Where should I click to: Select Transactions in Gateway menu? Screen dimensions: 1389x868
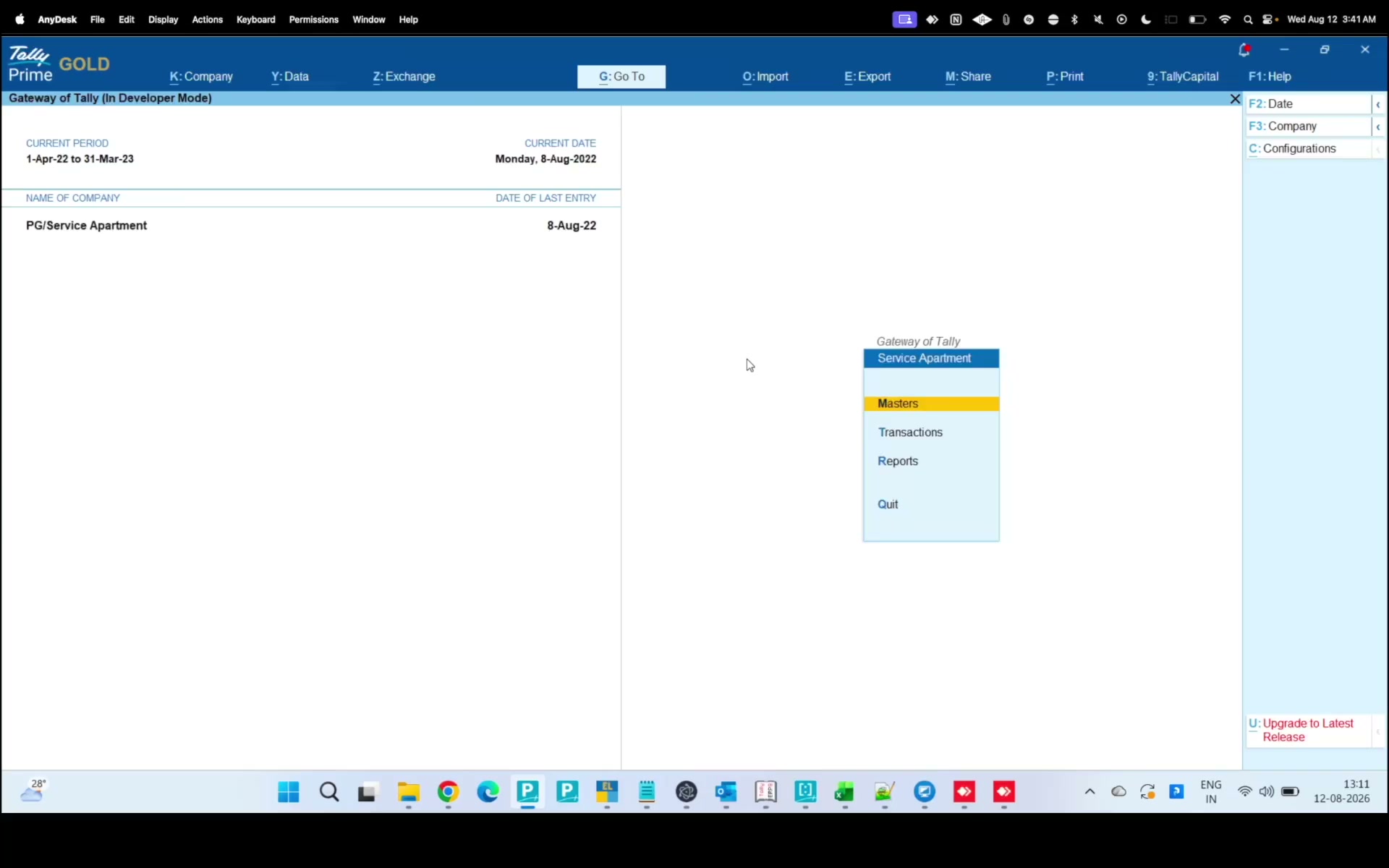tap(910, 433)
